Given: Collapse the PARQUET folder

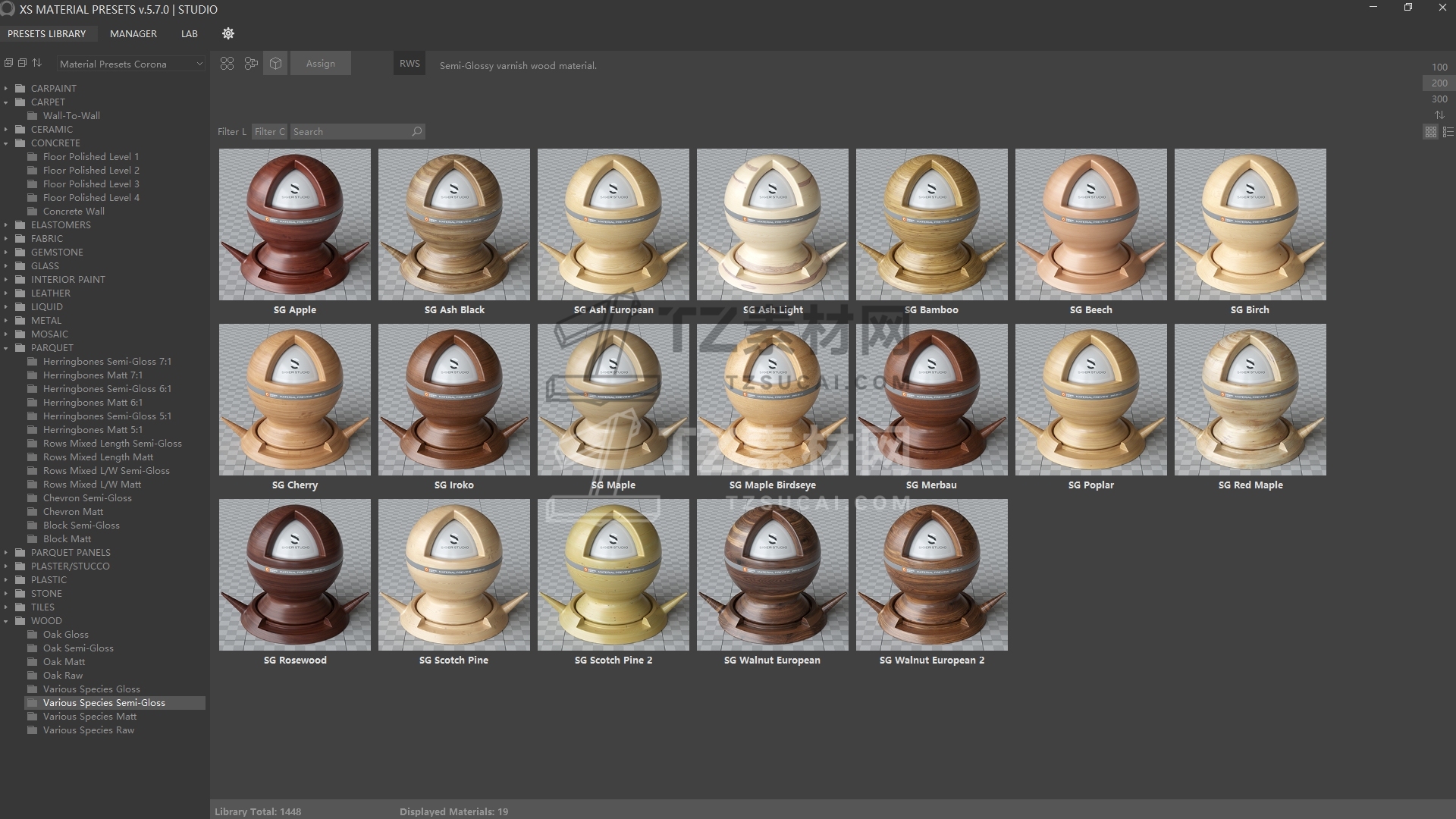Looking at the screenshot, I should [6, 348].
